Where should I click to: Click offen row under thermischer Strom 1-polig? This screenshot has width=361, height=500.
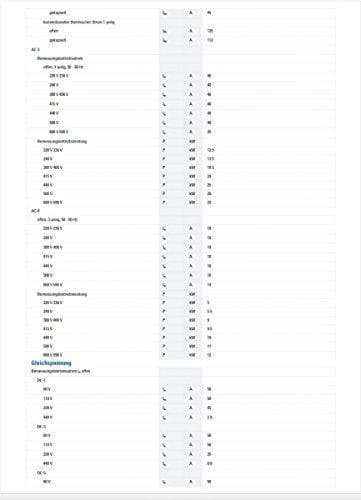54,31
